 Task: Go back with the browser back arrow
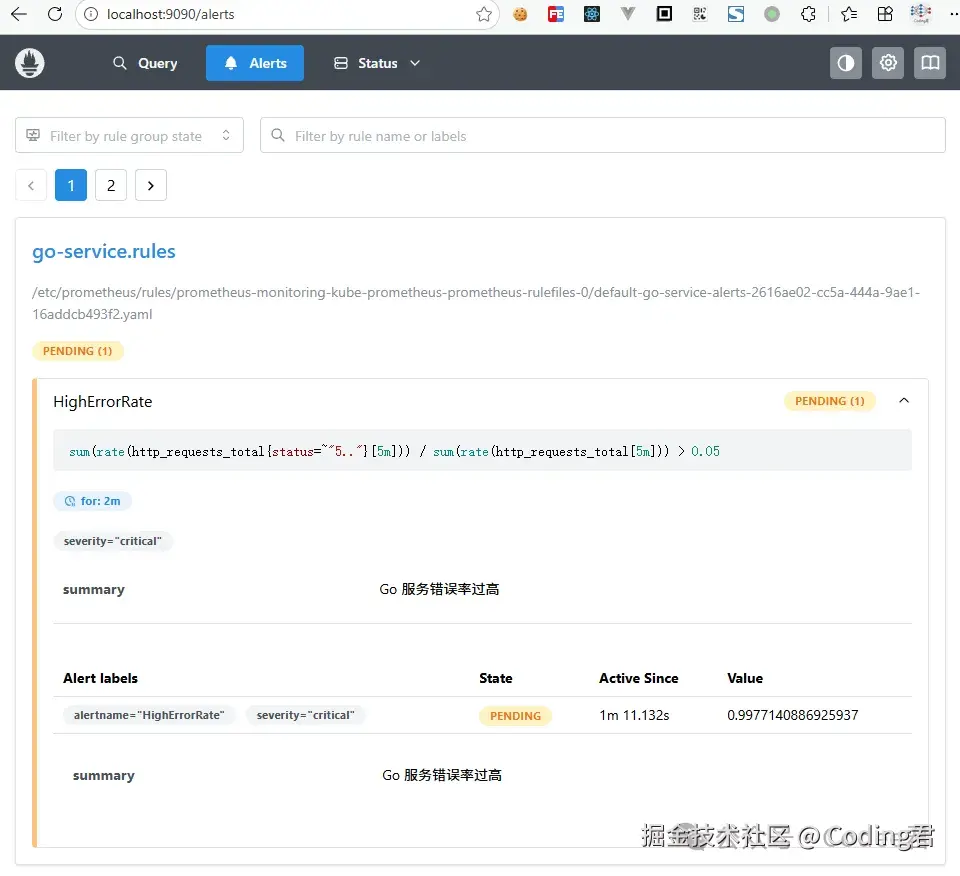click(19, 14)
